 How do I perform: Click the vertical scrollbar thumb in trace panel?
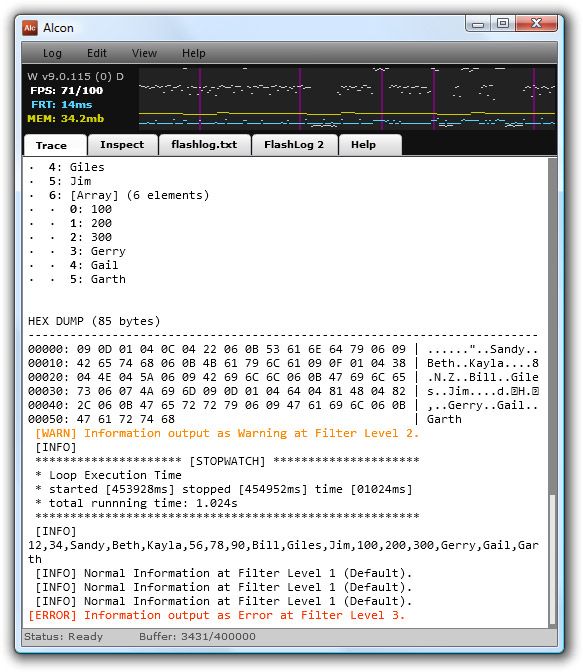point(553,559)
